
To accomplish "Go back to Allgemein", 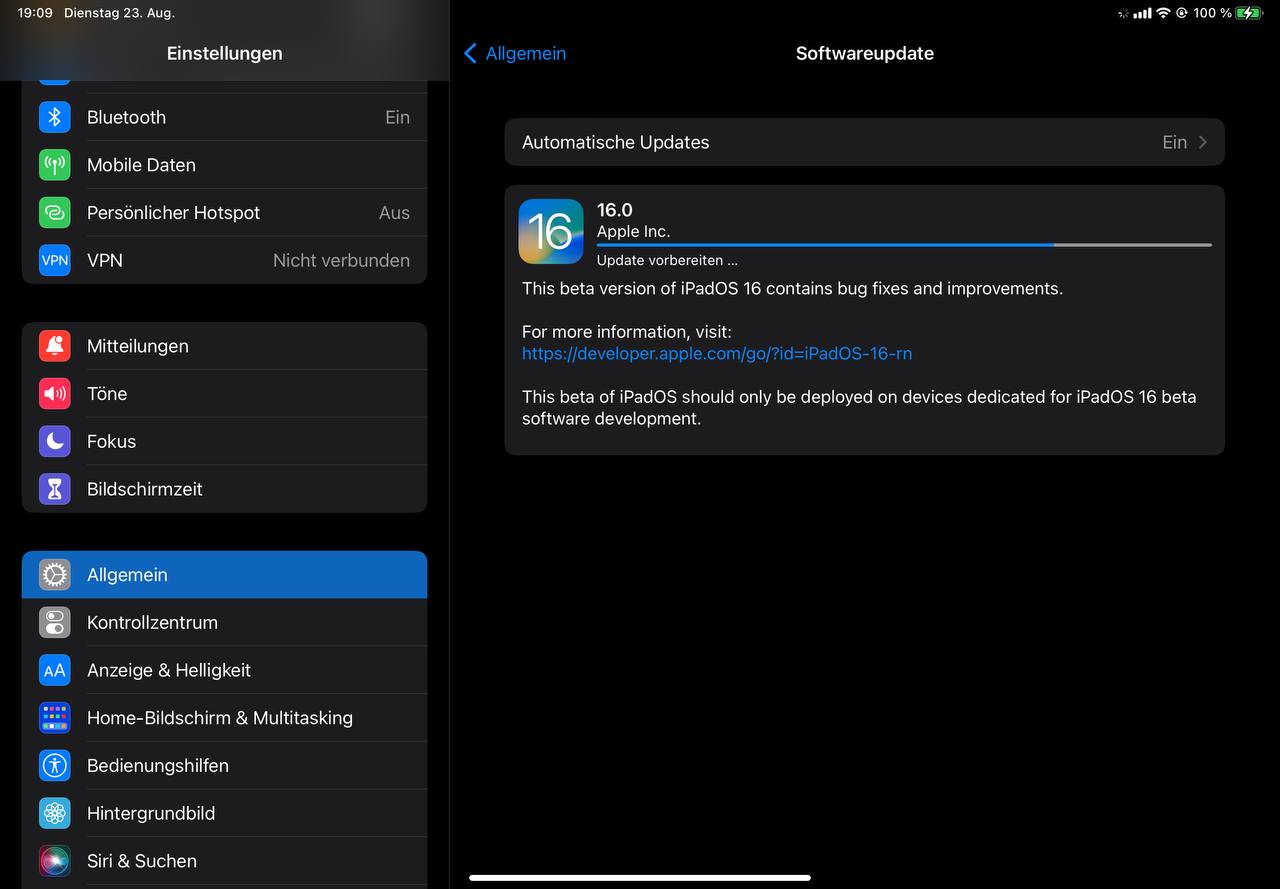I will point(515,53).
